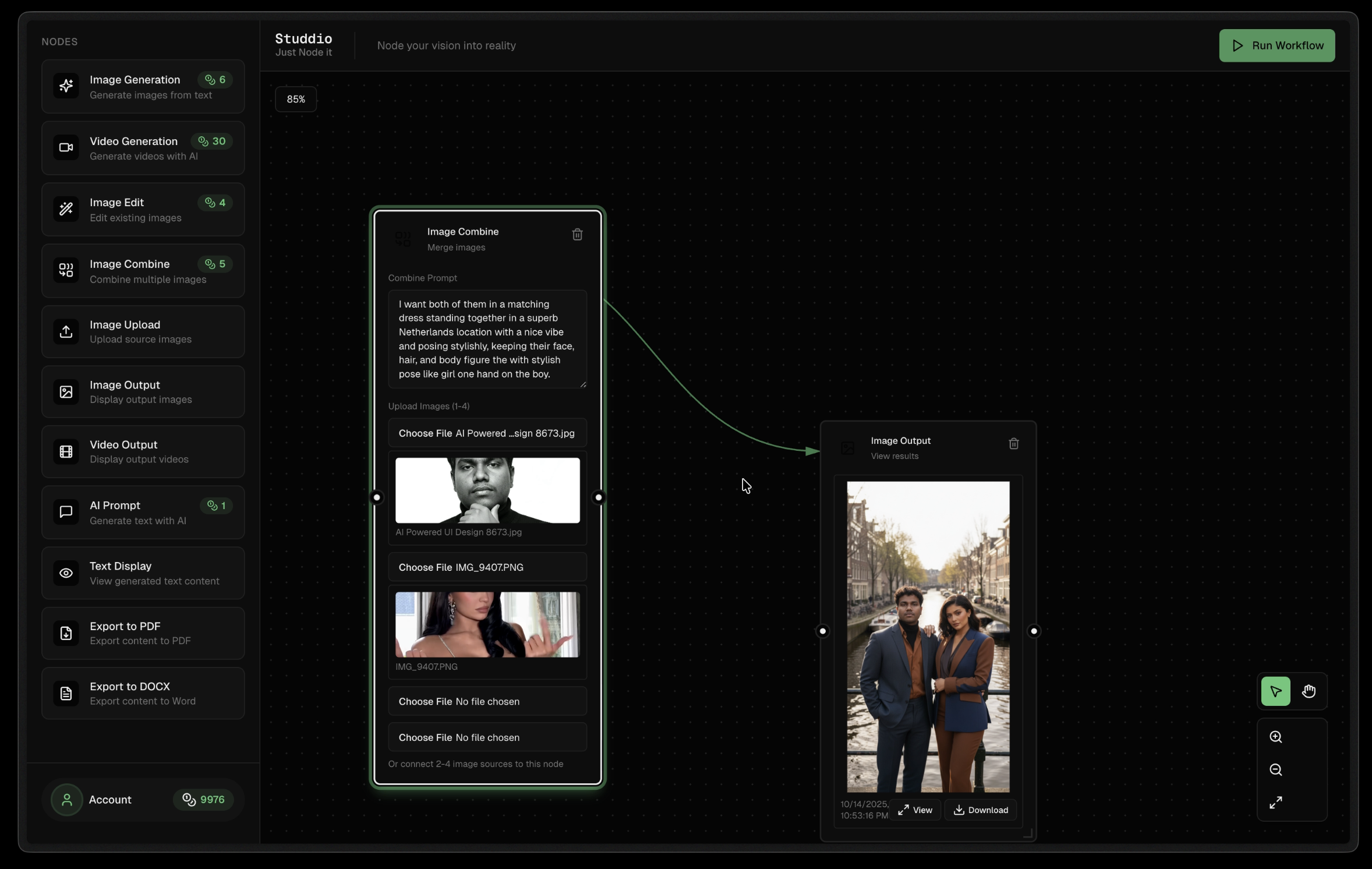The image size is (1372, 869).
Task: Click the fit-to-screen expand icon
Action: (x=1275, y=802)
